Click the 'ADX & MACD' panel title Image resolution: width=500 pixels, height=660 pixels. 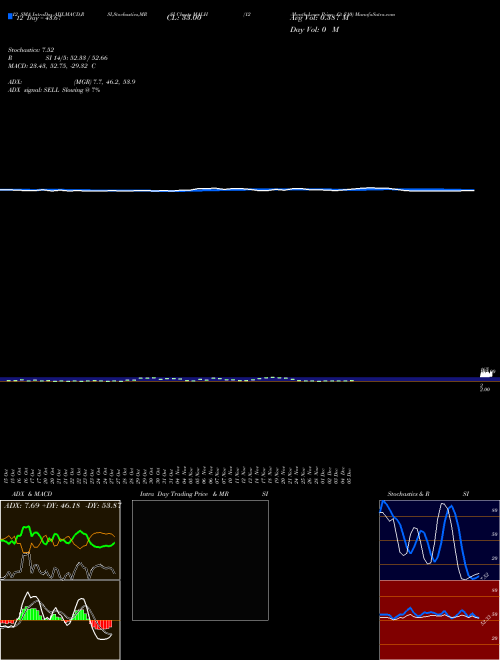tap(32, 494)
